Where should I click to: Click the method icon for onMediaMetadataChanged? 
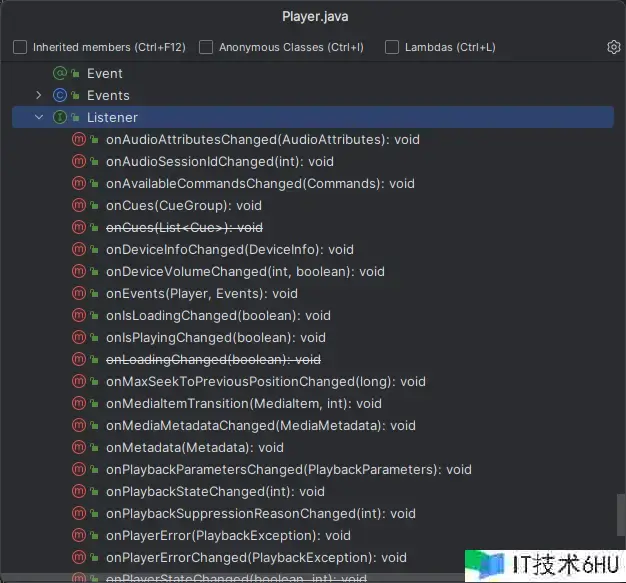pyautogui.click(x=79, y=425)
